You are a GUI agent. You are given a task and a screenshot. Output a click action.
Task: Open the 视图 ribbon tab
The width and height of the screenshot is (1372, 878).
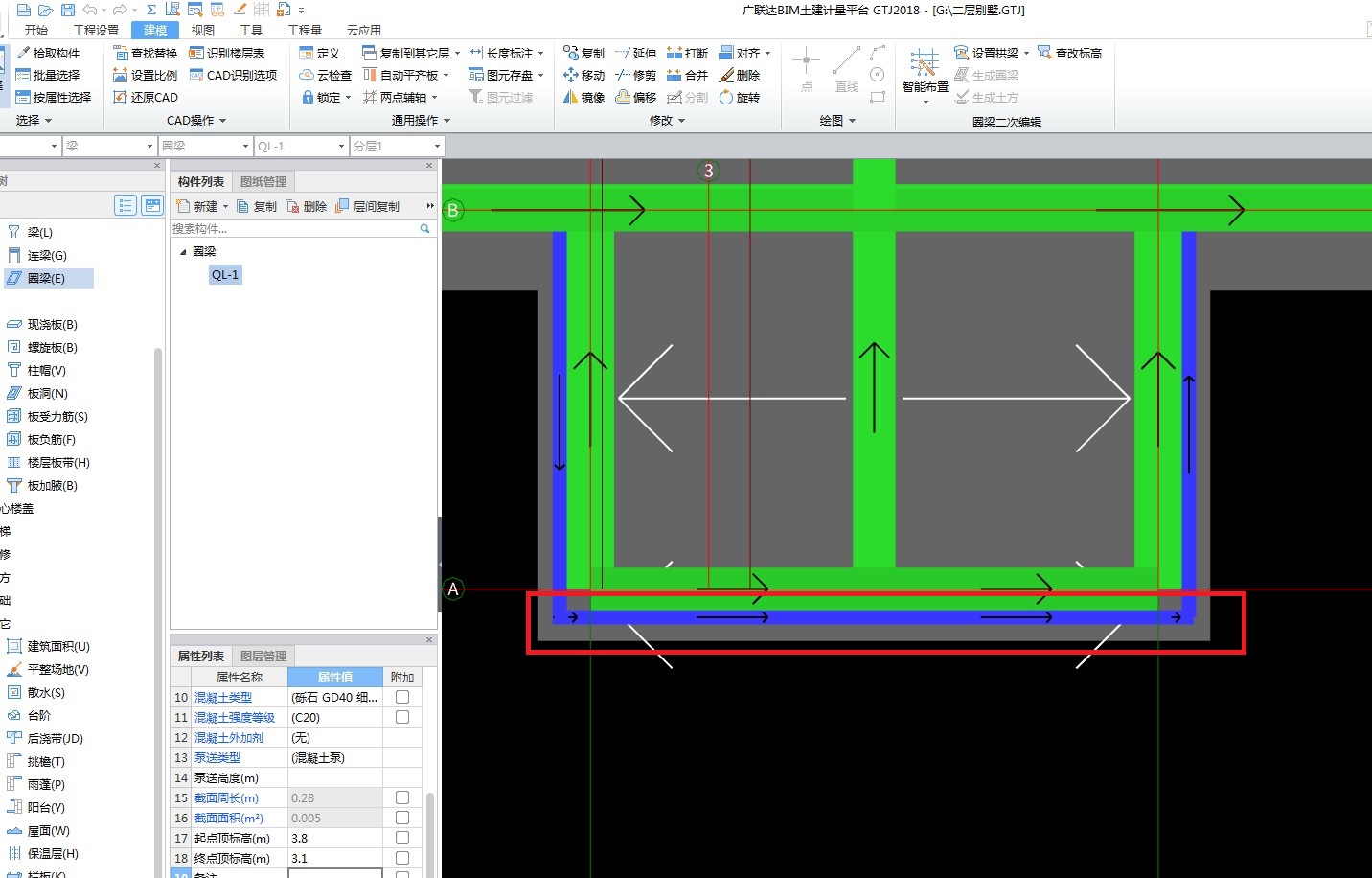(203, 30)
